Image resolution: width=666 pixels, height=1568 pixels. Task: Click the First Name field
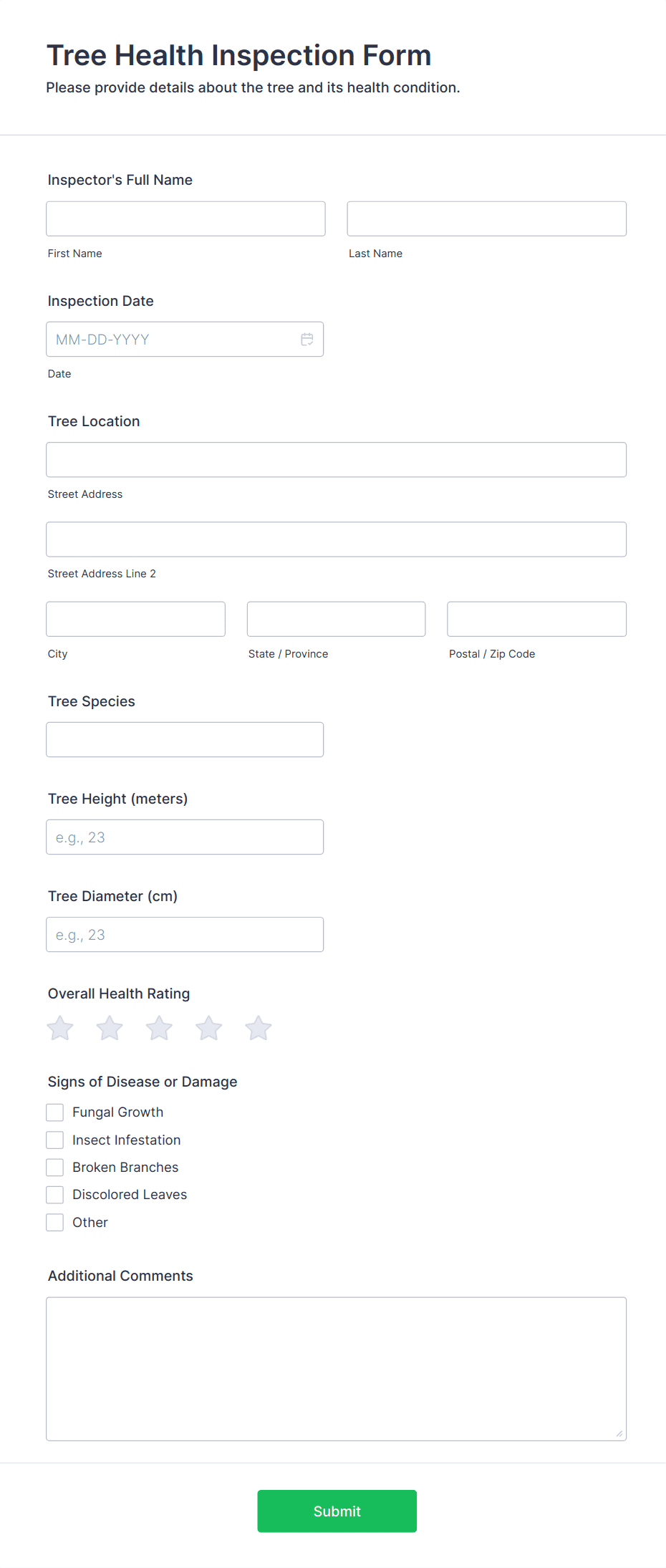[x=185, y=218]
